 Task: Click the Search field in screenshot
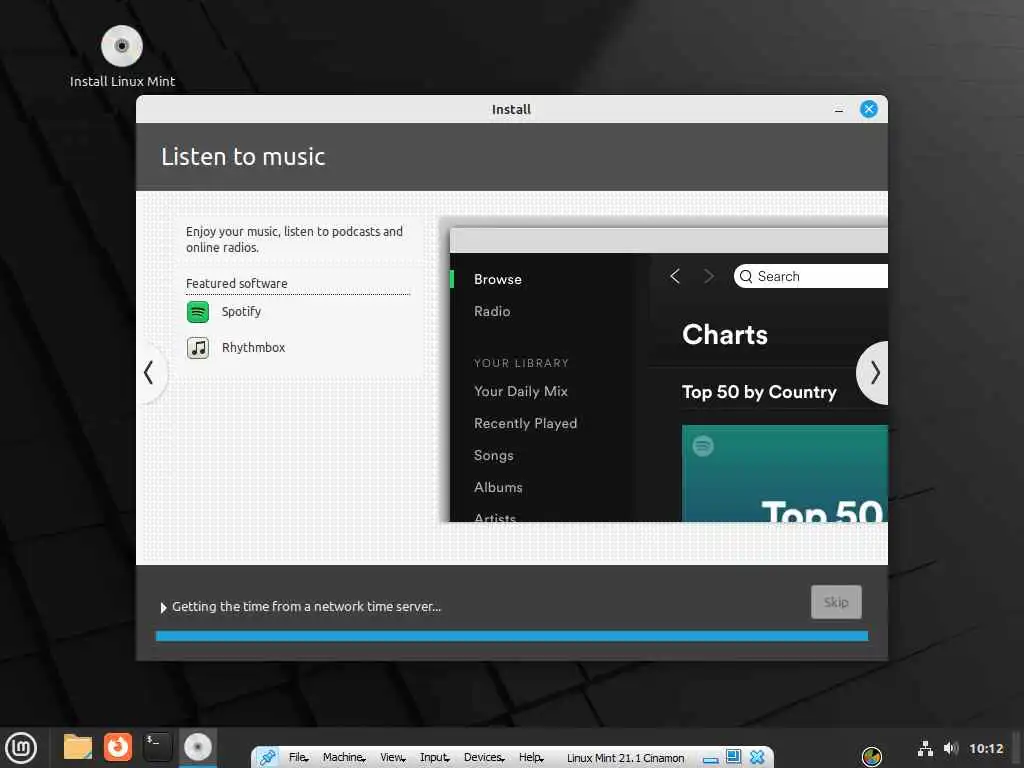[810, 276]
